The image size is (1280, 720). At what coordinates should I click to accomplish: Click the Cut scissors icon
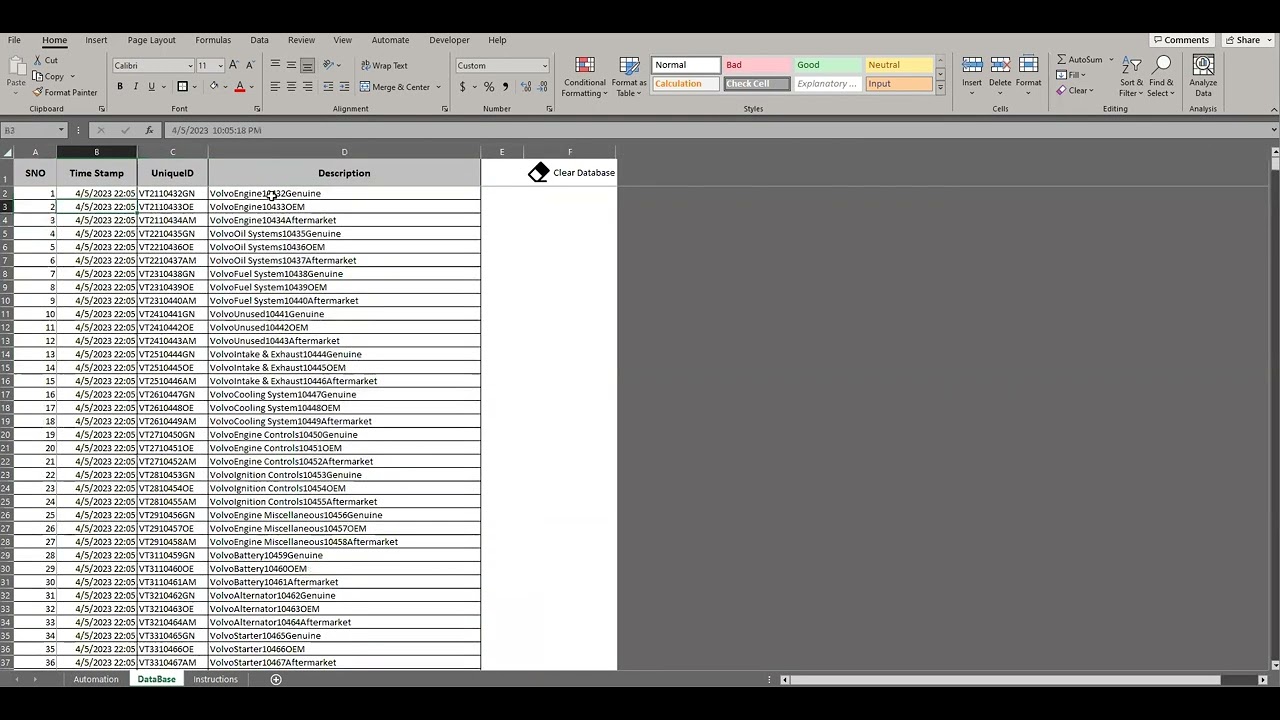click(37, 60)
